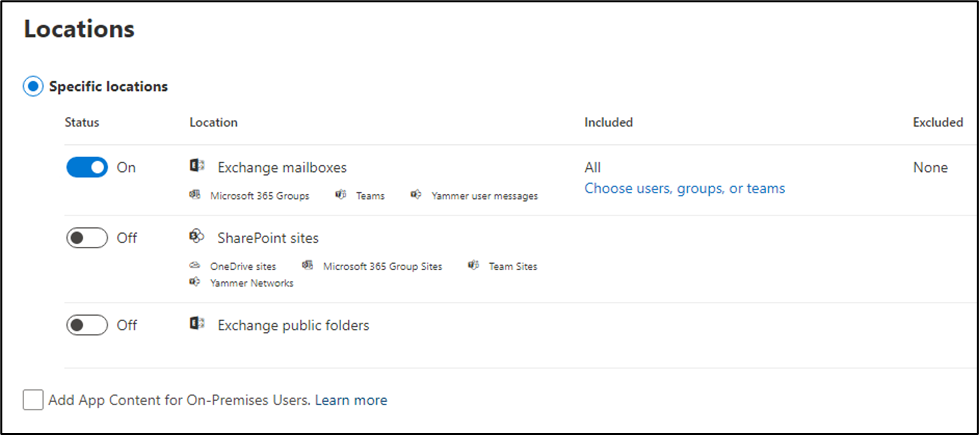
Task: Check Add App Content for On-Premises Users
Action: click(33, 400)
